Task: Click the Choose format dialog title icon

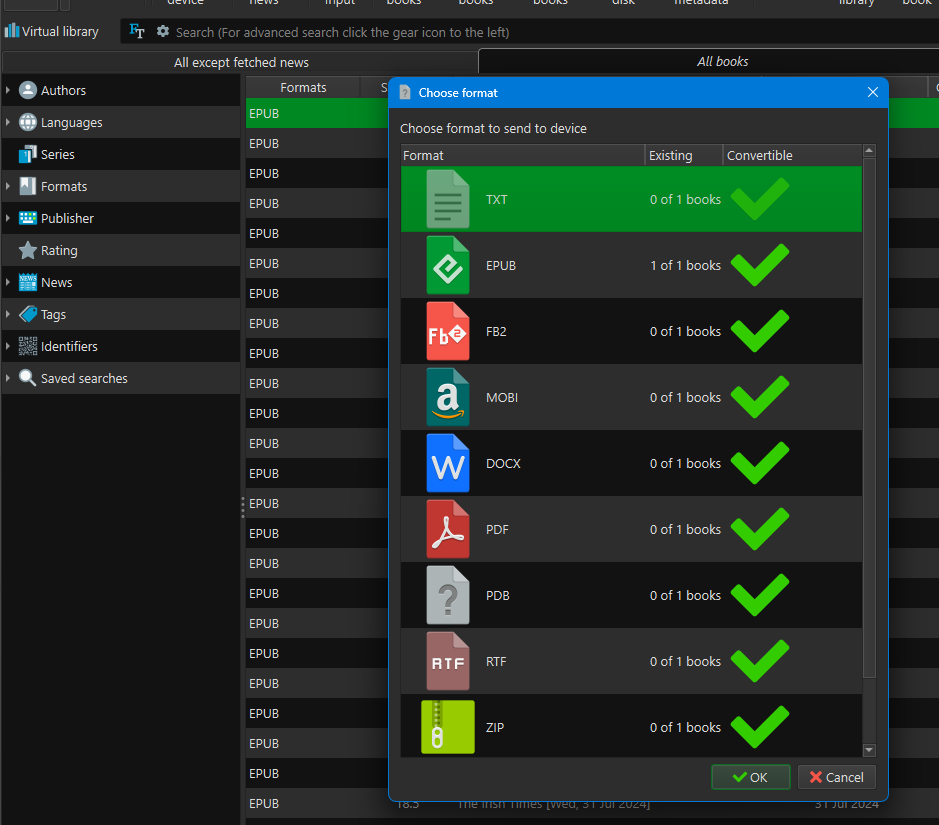Action: point(405,92)
